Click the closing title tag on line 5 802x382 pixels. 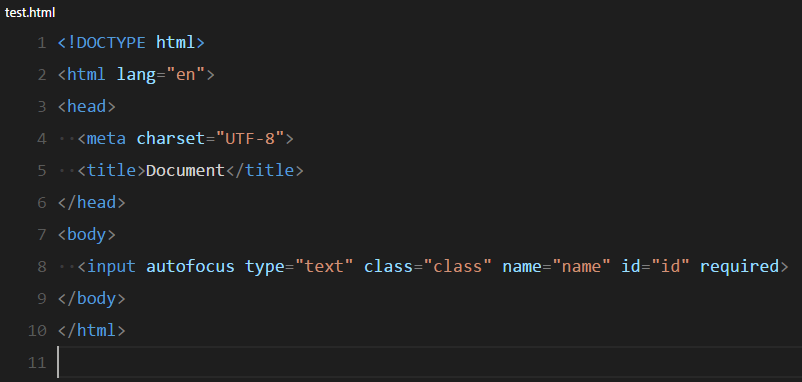pos(265,171)
